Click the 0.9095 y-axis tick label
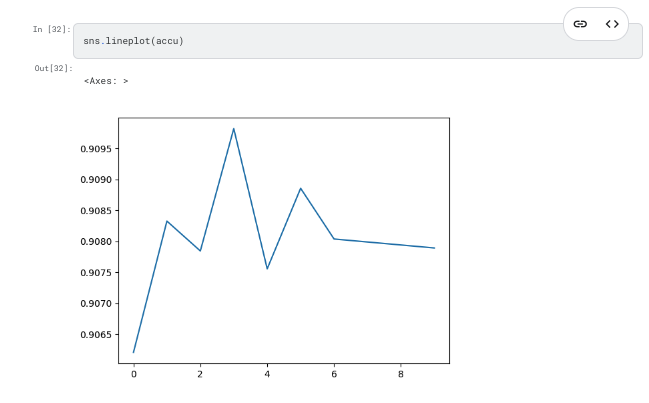 (x=96, y=149)
